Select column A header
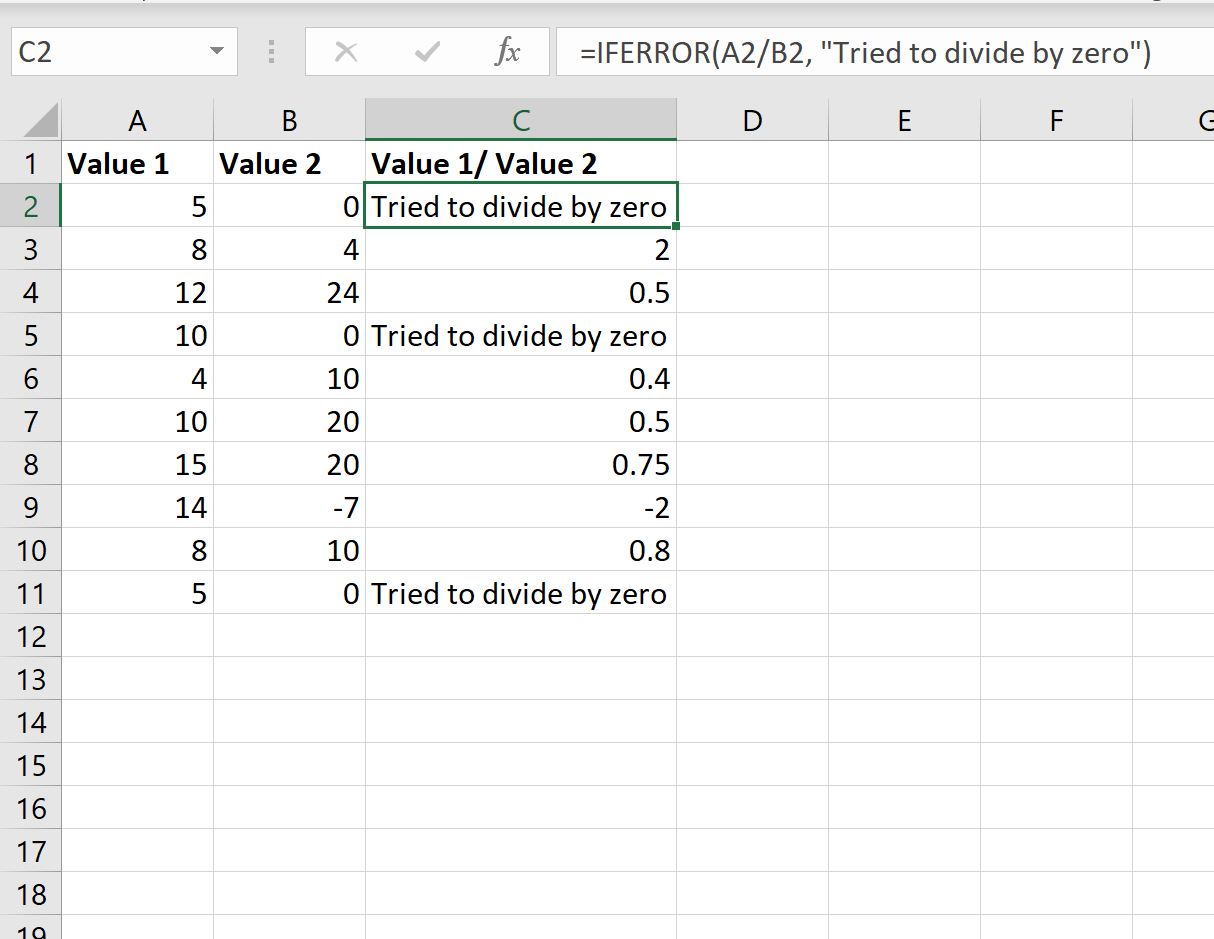1214x939 pixels. pos(137,121)
